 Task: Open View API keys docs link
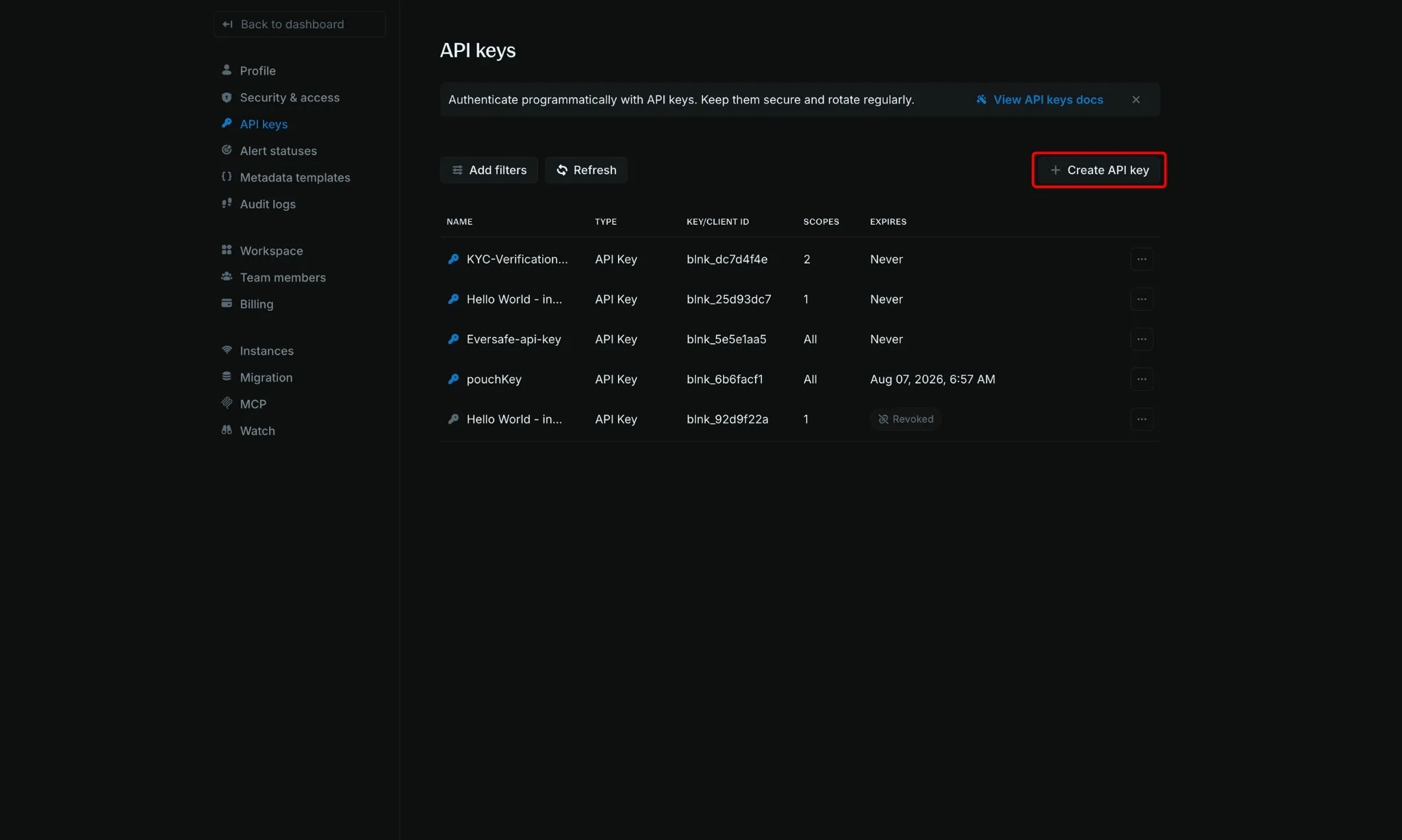(1039, 100)
